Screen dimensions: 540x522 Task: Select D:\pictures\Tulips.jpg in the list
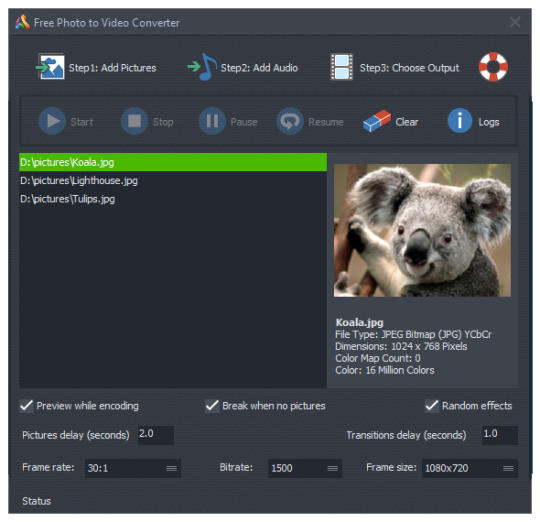[173, 199]
